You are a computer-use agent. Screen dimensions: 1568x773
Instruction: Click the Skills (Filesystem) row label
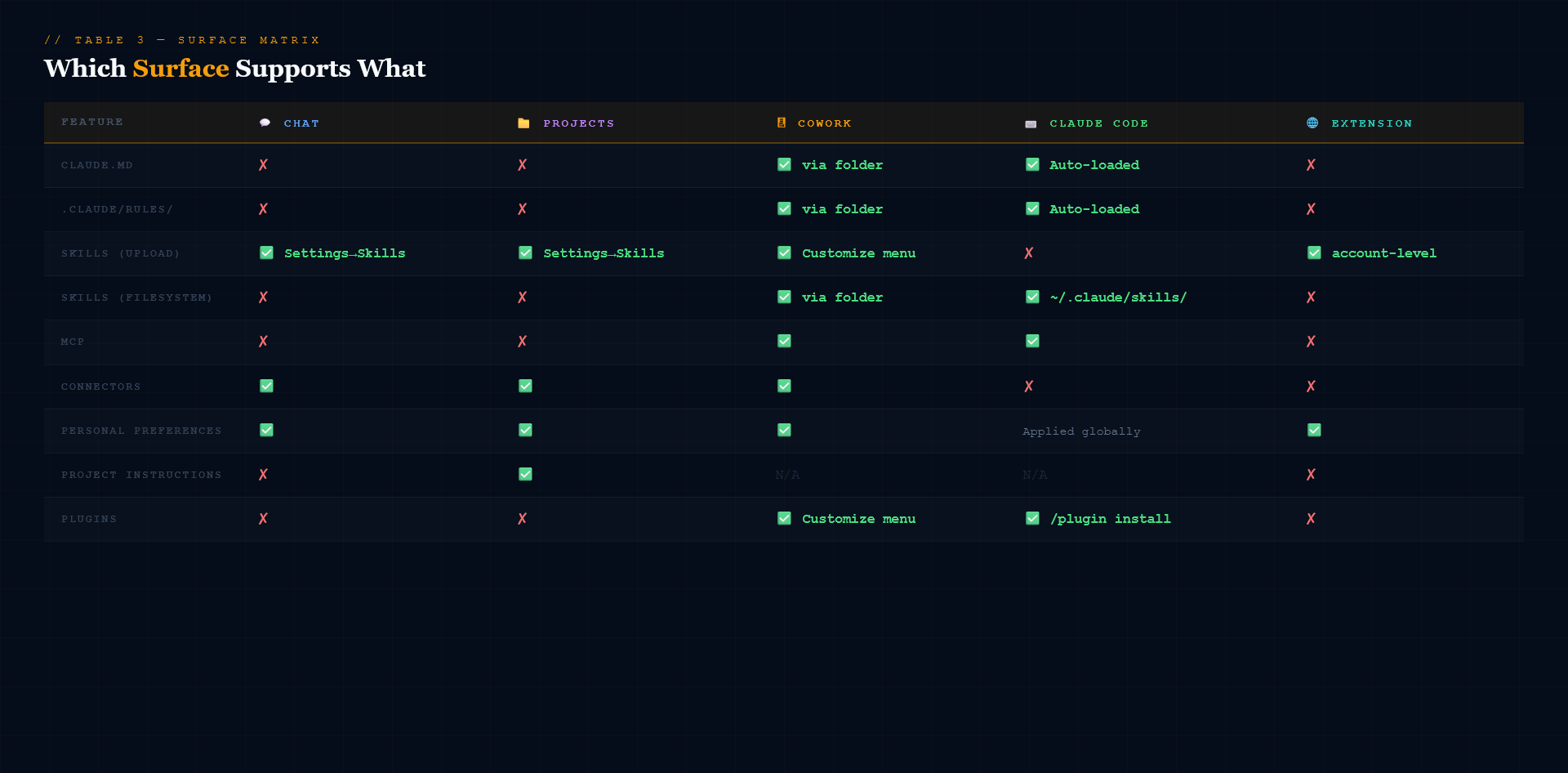[x=136, y=297]
